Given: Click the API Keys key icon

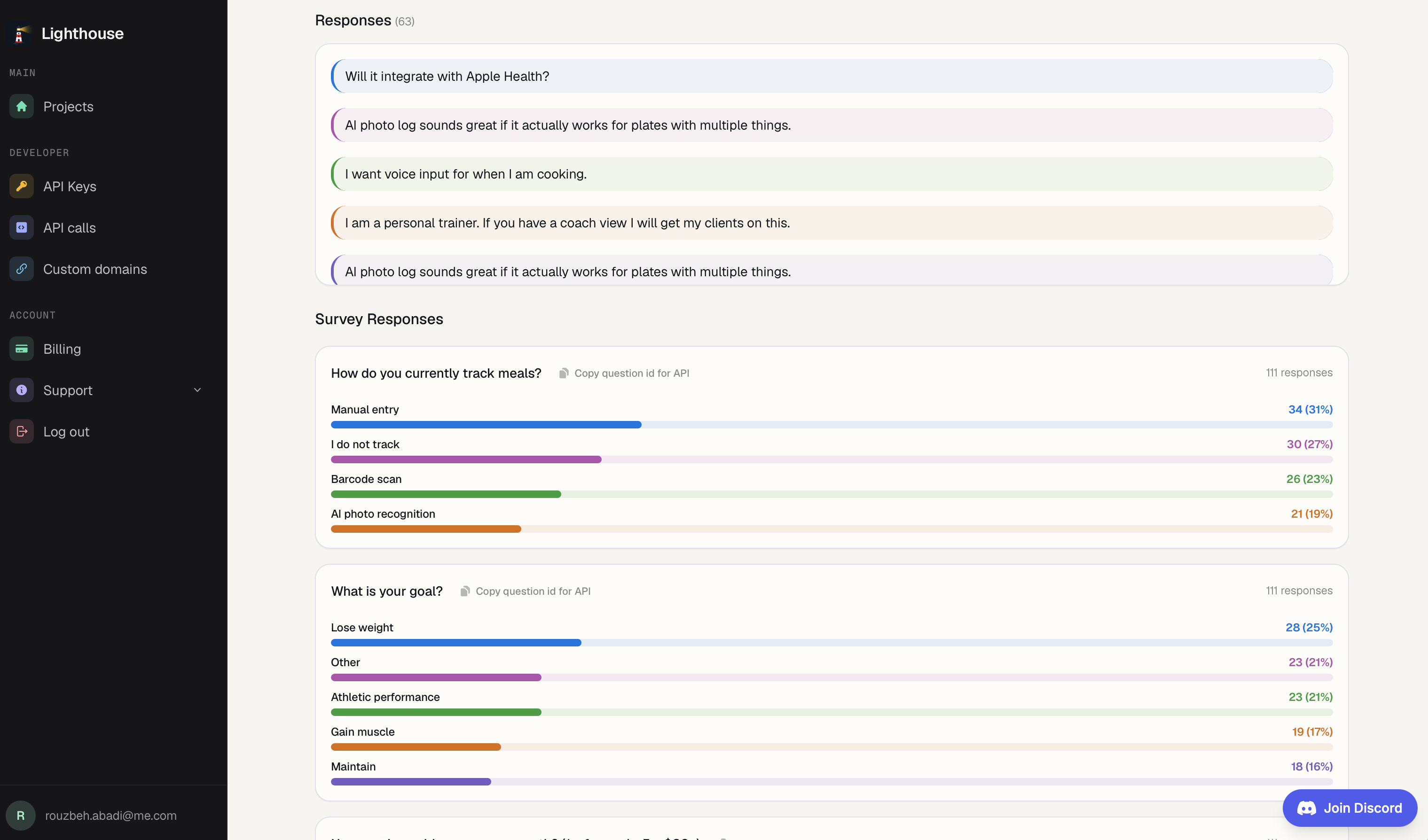Looking at the screenshot, I should 22,187.
